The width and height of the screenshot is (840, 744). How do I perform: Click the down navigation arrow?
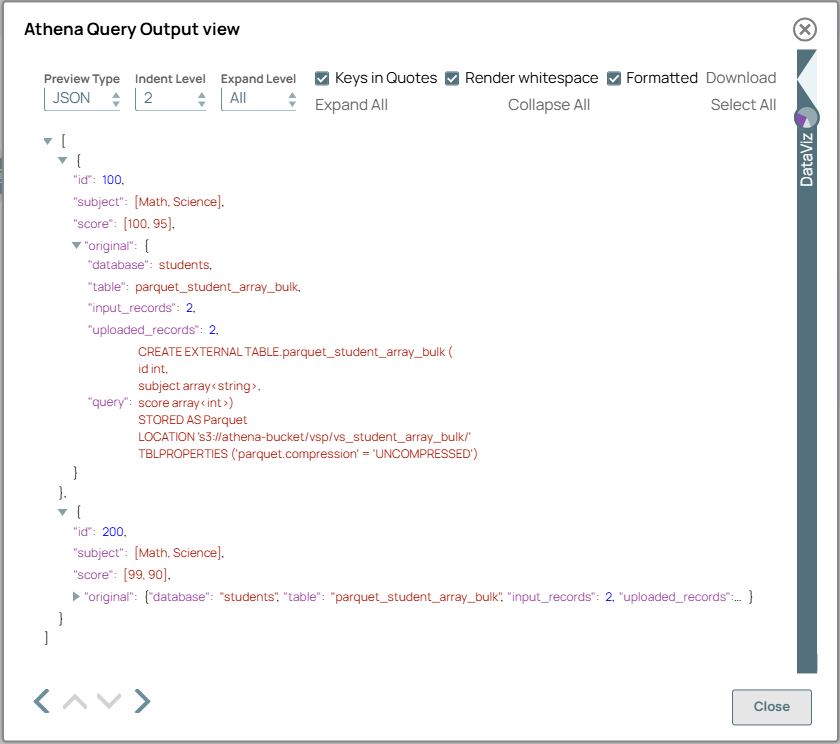click(x=109, y=701)
